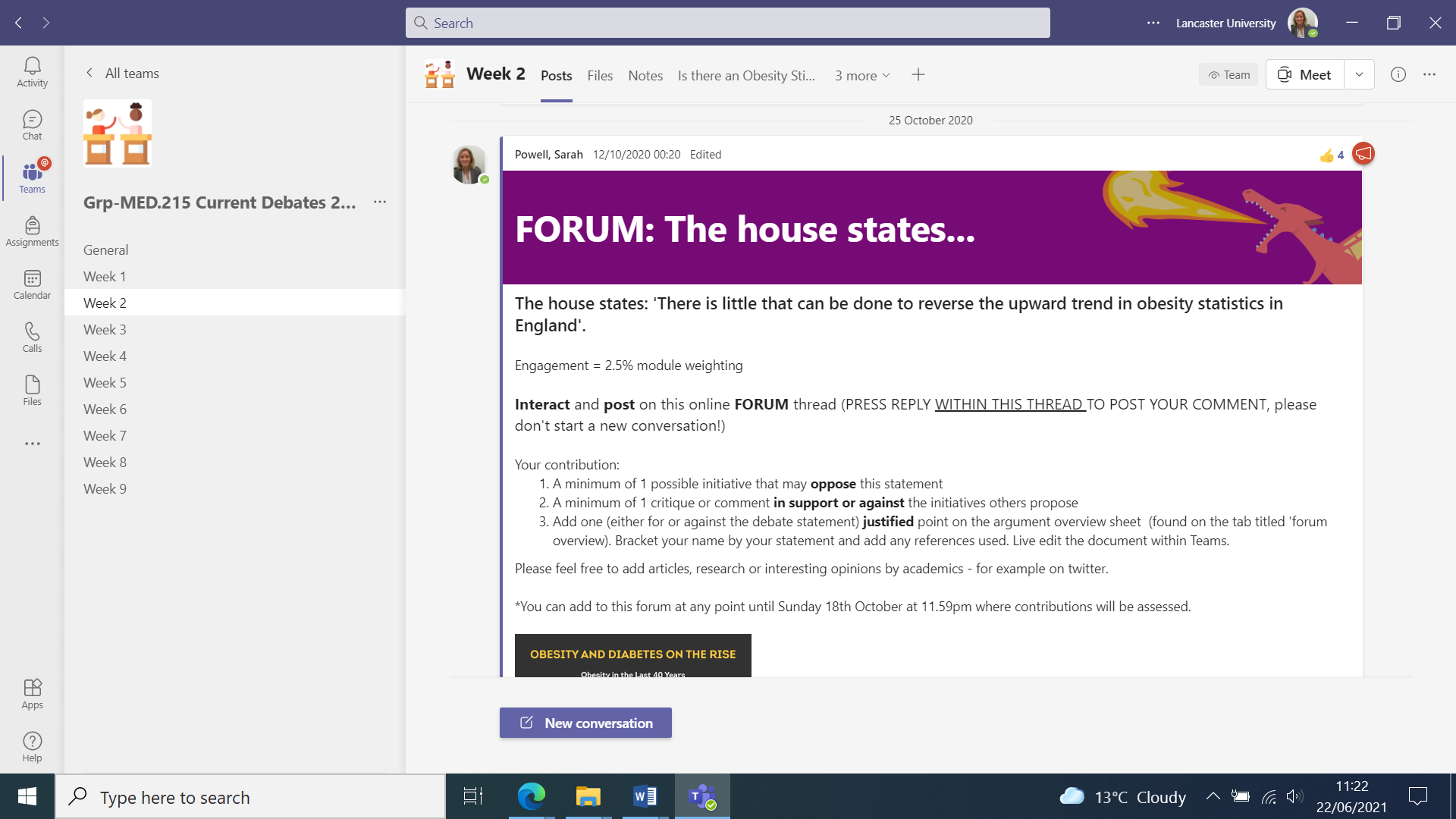Show more apps ellipsis in left rail
This screenshot has height=819, width=1456.
[x=32, y=444]
